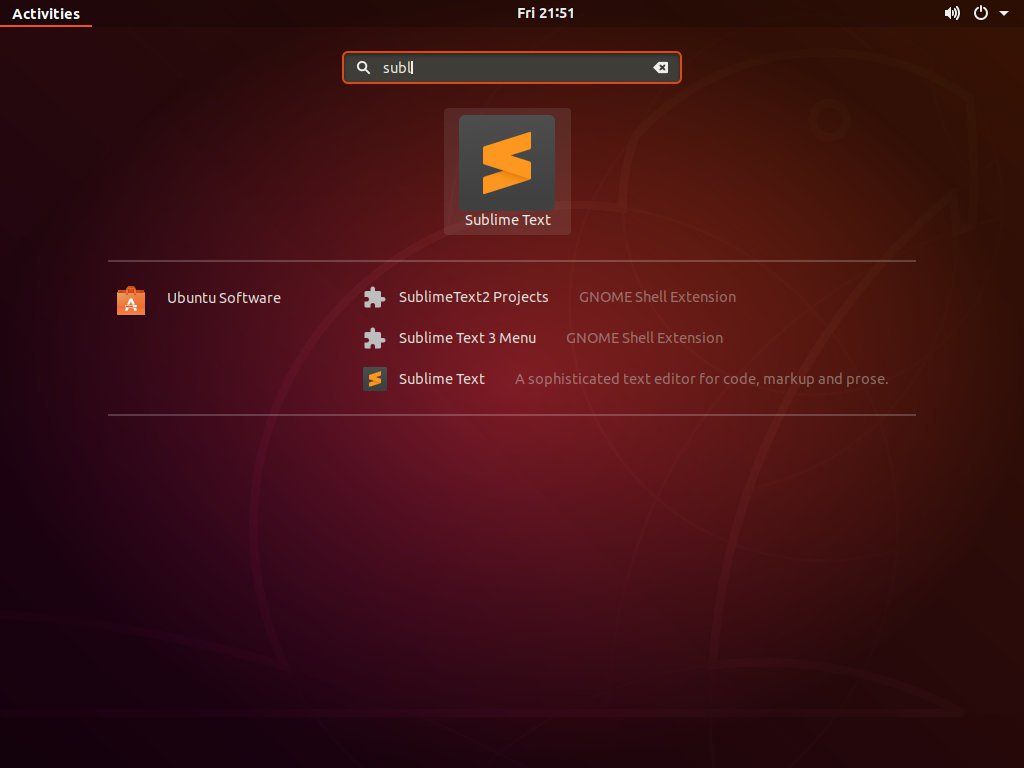Open the volume icon in the top bar
Image resolution: width=1024 pixels, height=768 pixels.
pyautogui.click(x=952, y=13)
